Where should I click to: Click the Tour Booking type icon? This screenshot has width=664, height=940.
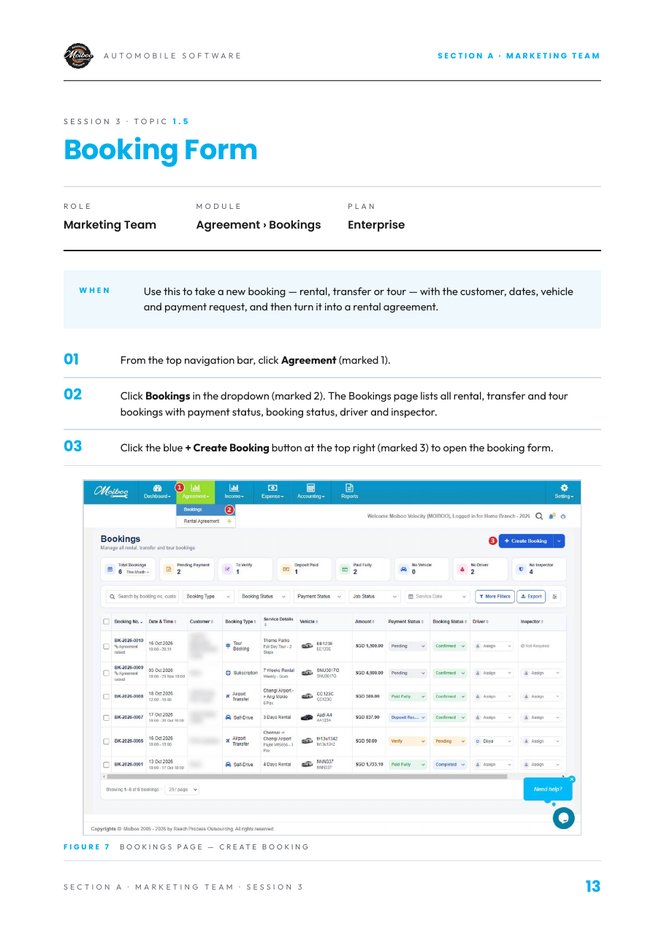[228, 646]
